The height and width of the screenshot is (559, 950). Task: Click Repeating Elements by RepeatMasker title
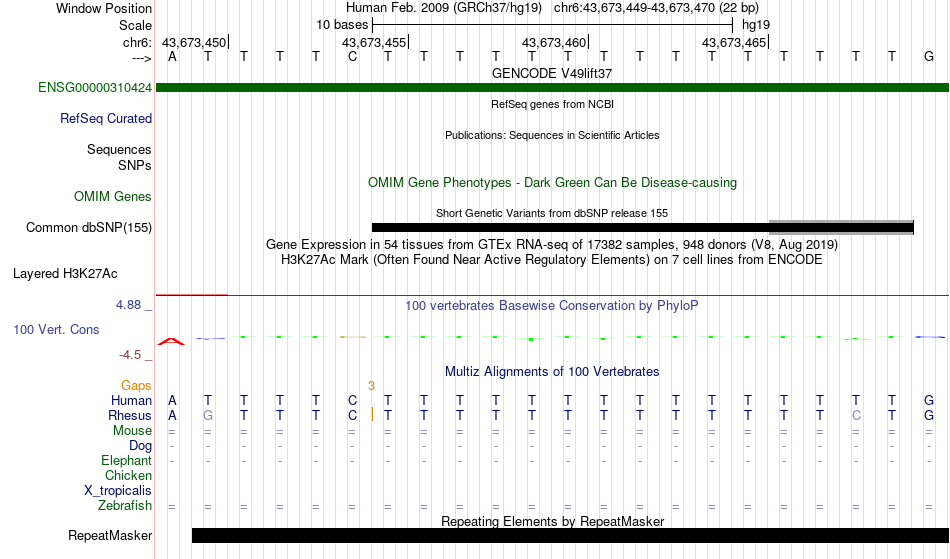(x=552, y=521)
